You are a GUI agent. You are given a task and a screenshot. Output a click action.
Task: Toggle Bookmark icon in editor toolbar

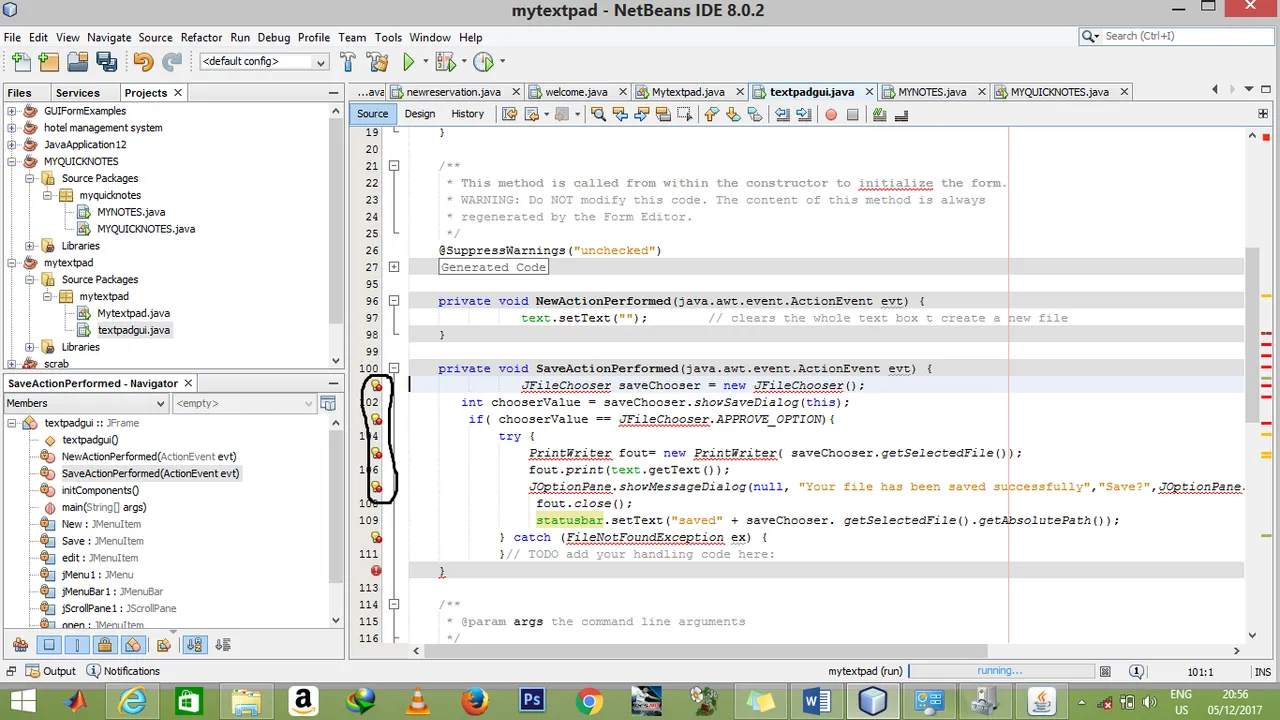754,114
